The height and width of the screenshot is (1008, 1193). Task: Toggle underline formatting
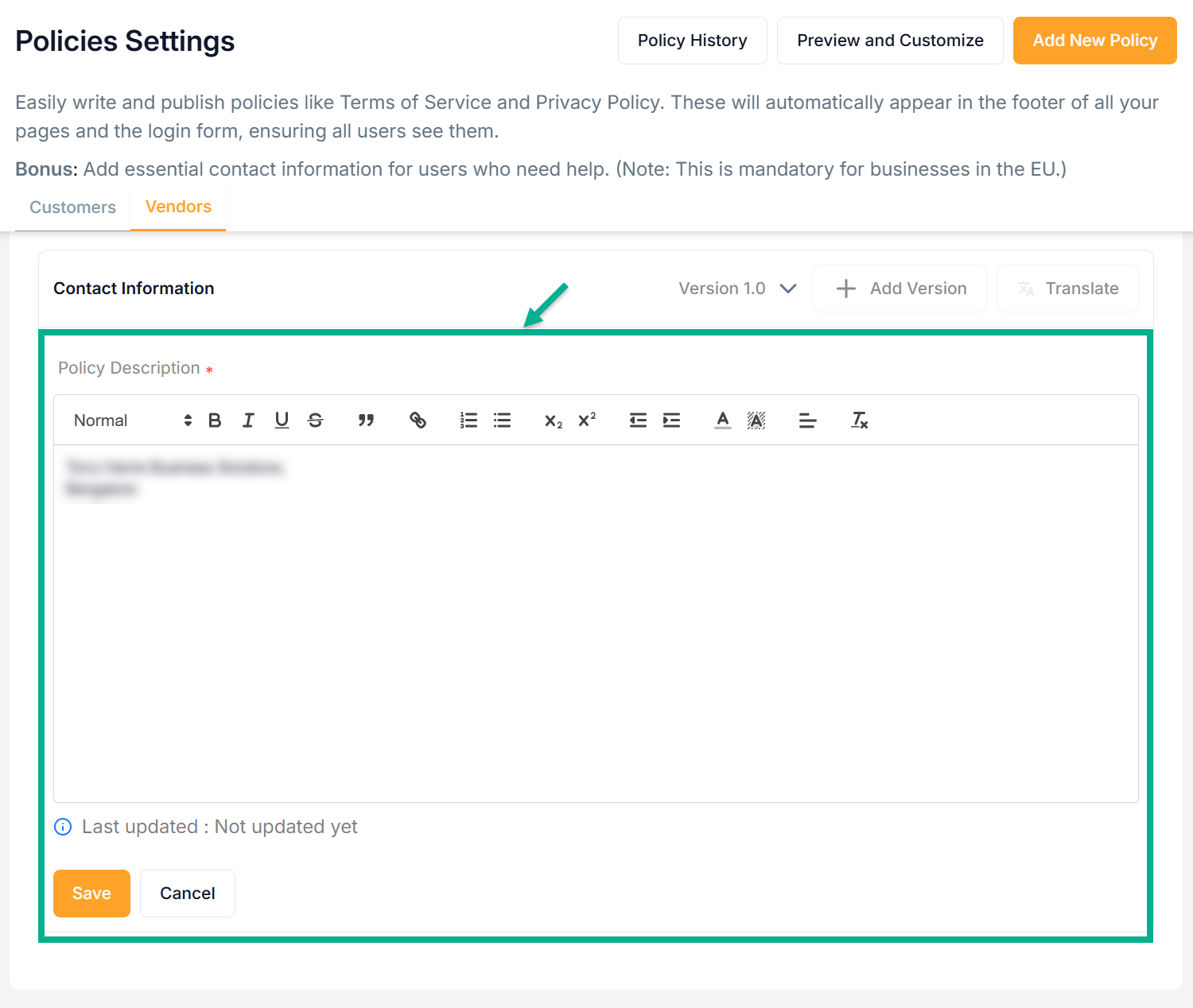tap(282, 421)
